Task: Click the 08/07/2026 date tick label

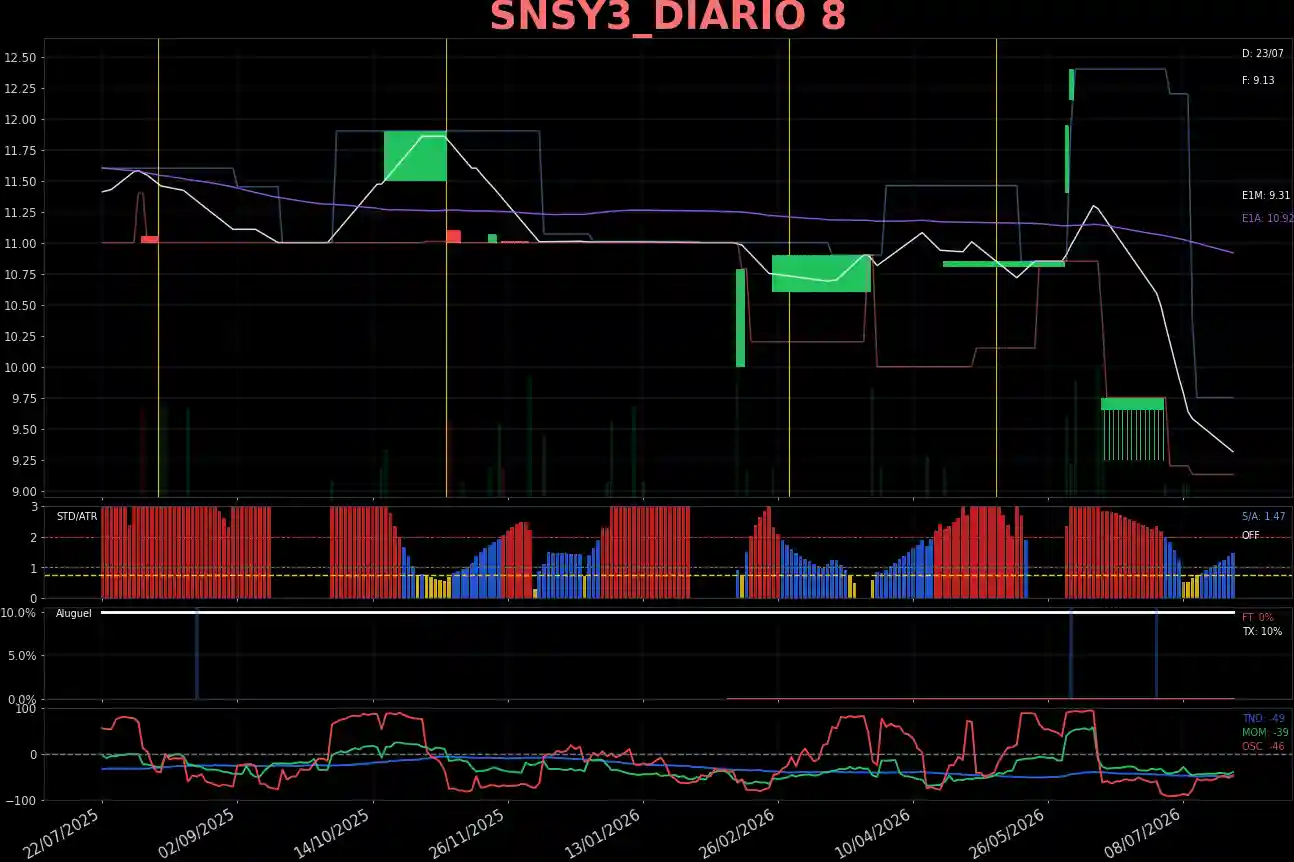Action: click(1143, 833)
